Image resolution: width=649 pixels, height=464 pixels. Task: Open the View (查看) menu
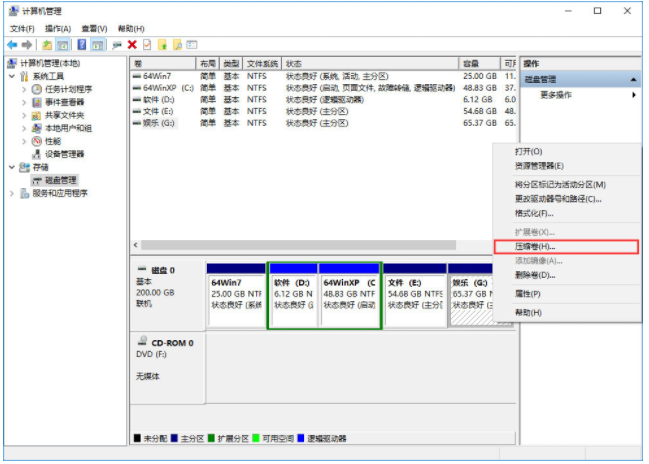pyautogui.click(x=94, y=29)
